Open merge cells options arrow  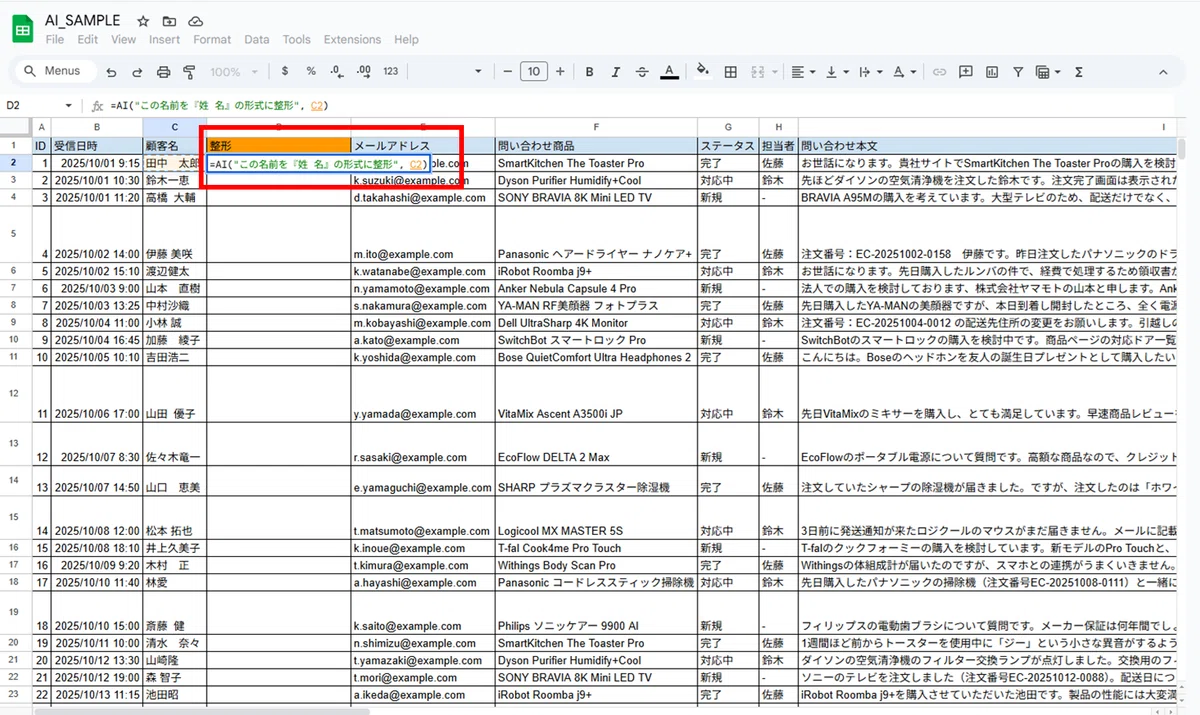pos(773,72)
